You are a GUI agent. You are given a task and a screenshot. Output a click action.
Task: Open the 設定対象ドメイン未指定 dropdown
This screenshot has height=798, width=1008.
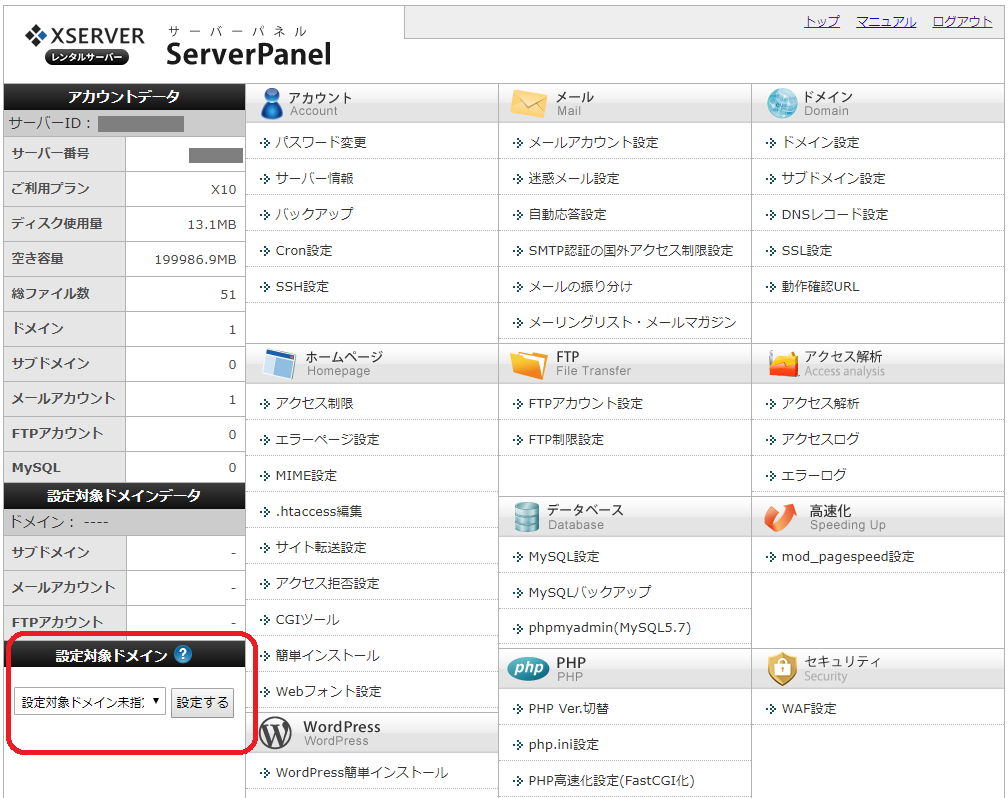(90, 702)
